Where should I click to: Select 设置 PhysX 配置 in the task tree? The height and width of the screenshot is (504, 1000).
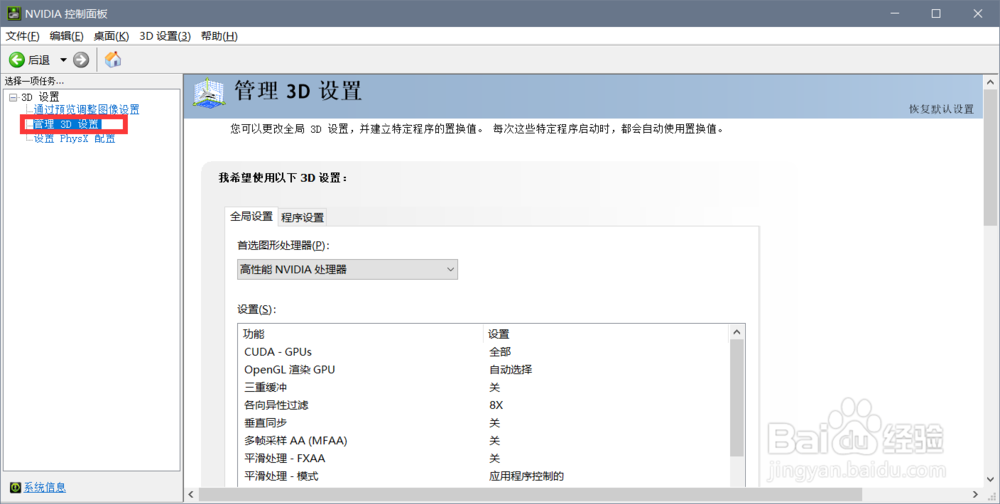tap(75, 138)
